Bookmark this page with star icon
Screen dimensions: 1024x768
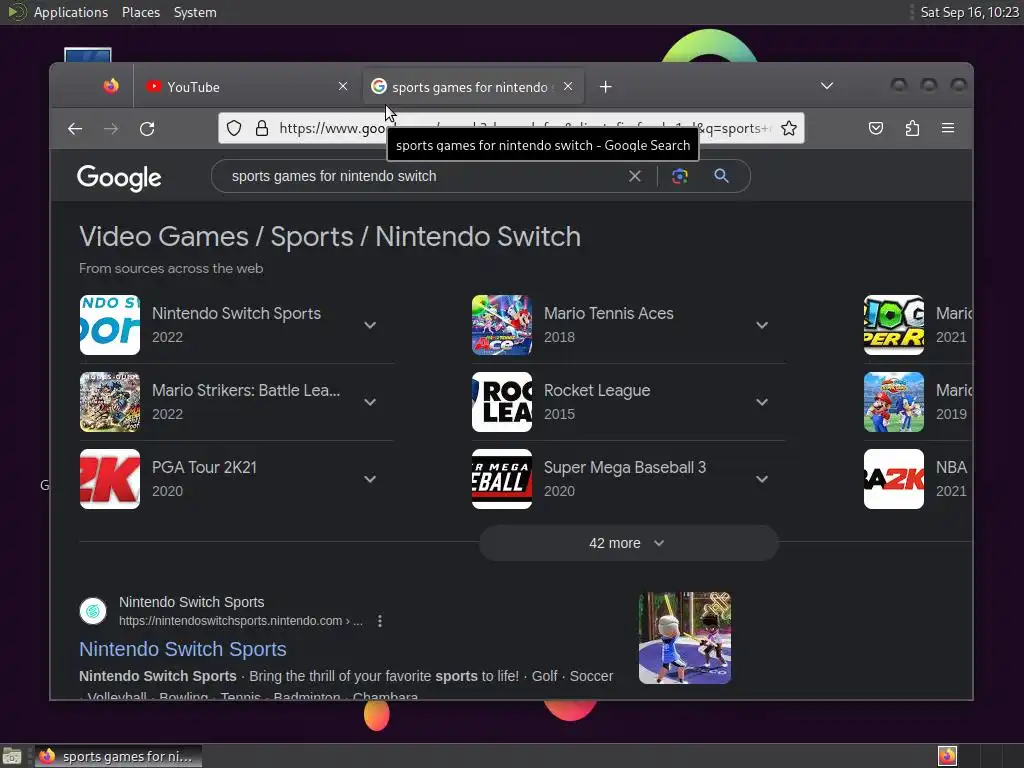pyautogui.click(x=789, y=128)
